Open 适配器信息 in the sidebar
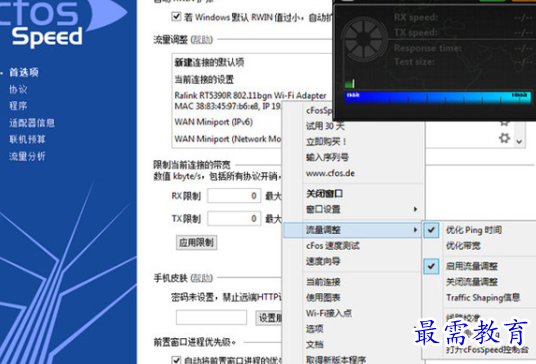The image size is (536, 364). [32, 123]
